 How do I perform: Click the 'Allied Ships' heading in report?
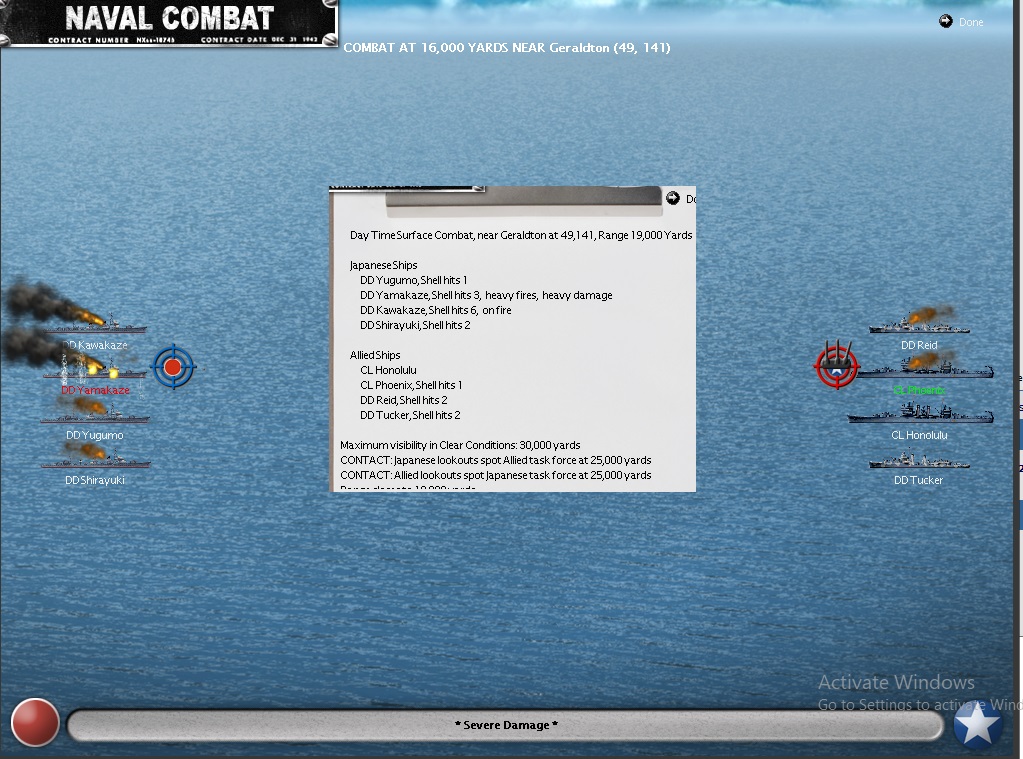(374, 355)
